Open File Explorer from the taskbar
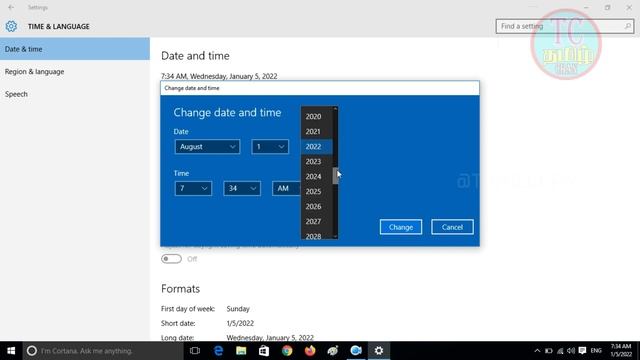Image resolution: width=640 pixels, height=360 pixels. tap(241, 351)
